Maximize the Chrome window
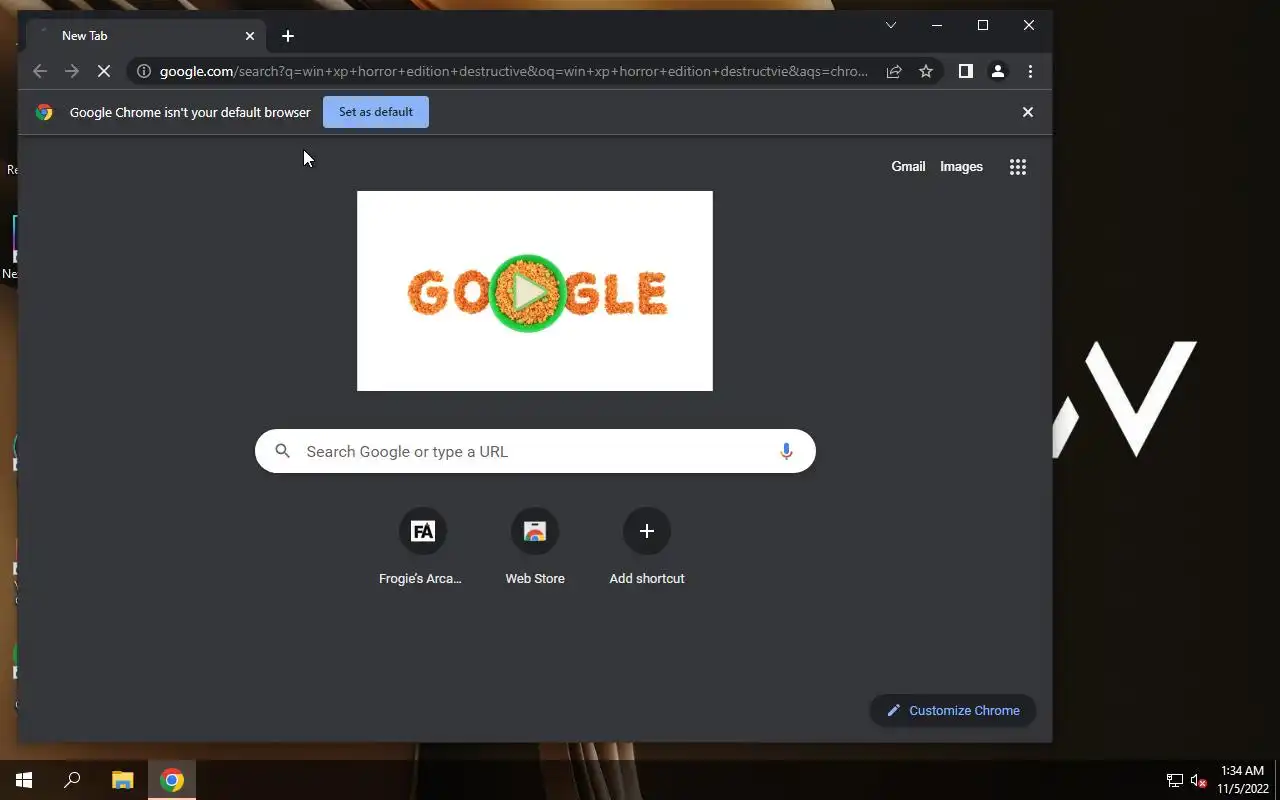The width and height of the screenshot is (1280, 800). [982, 25]
